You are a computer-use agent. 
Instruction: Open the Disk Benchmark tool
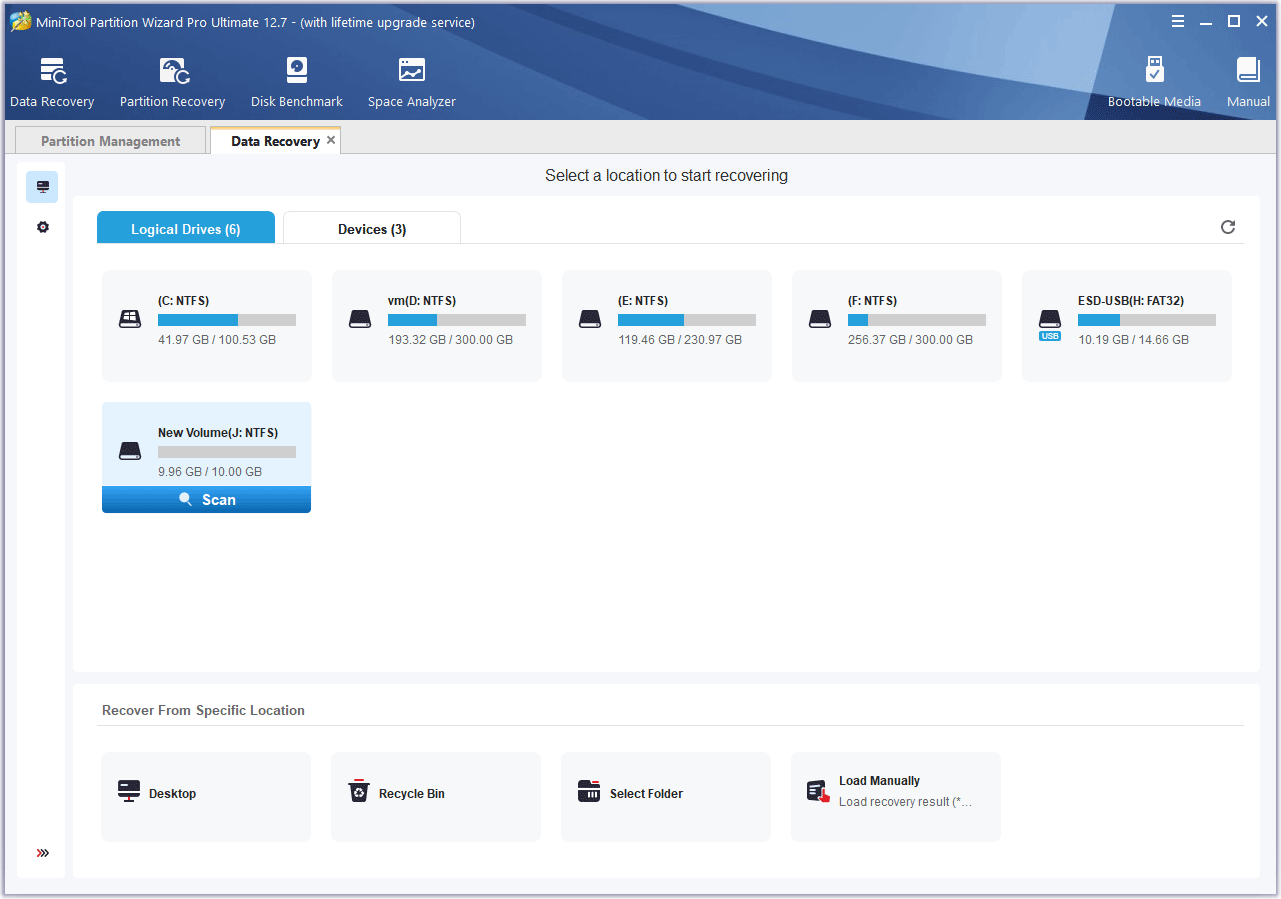[x=297, y=83]
